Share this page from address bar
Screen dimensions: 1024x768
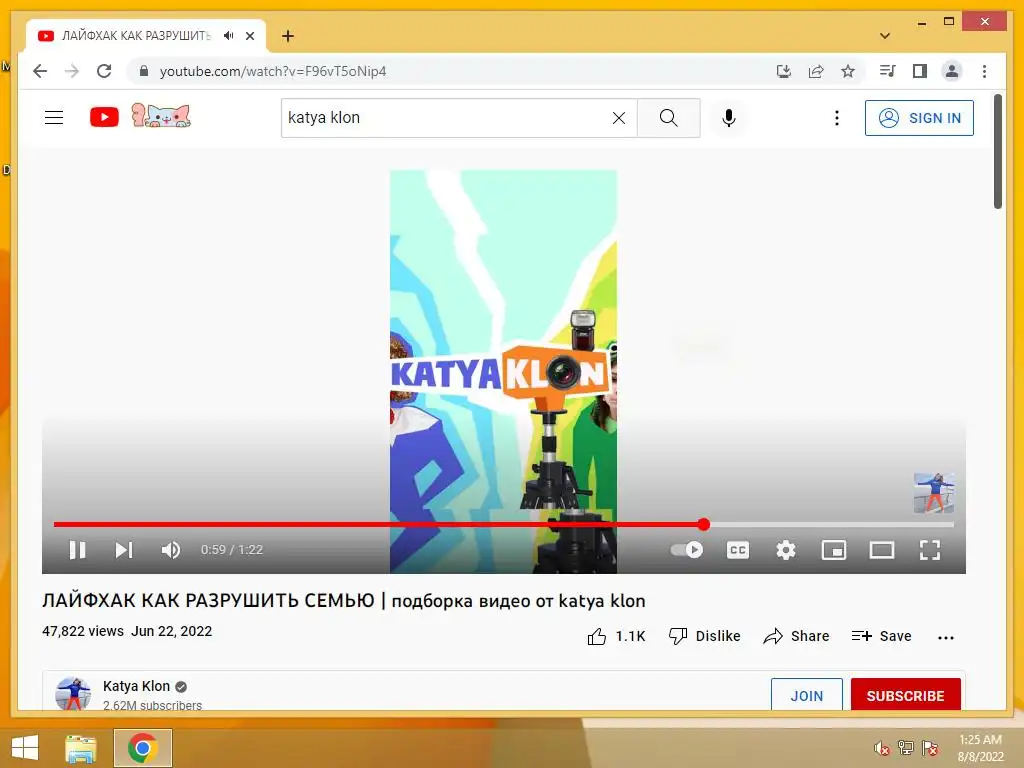click(816, 71)
